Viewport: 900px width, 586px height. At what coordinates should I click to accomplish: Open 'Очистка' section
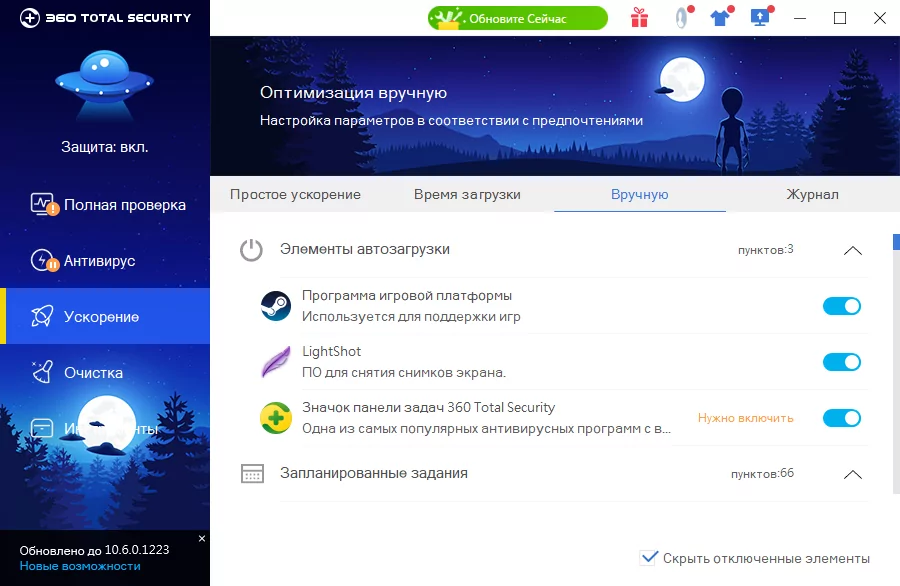105,372
